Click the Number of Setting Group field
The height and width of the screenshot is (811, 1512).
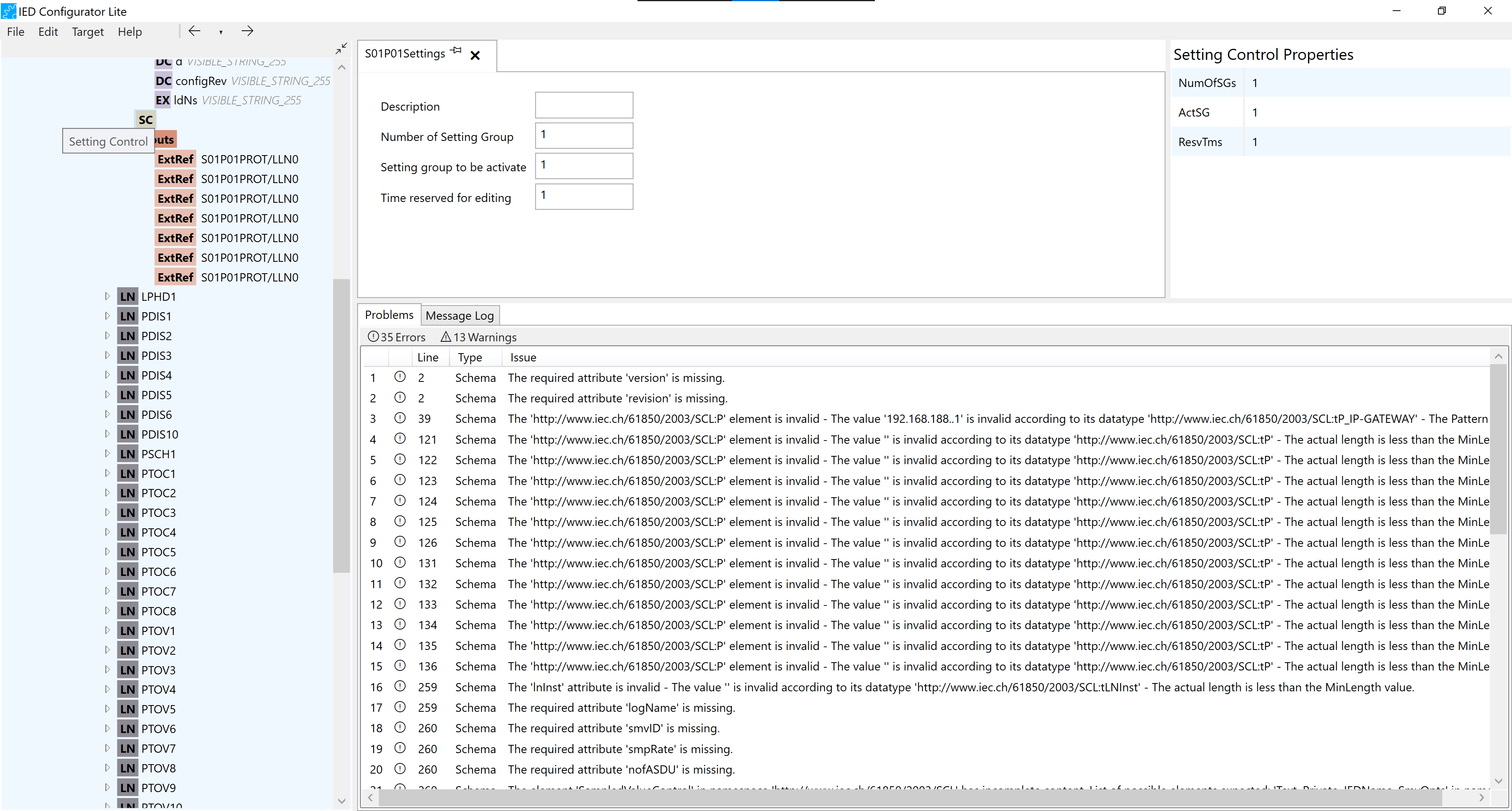tap(583, 135)
